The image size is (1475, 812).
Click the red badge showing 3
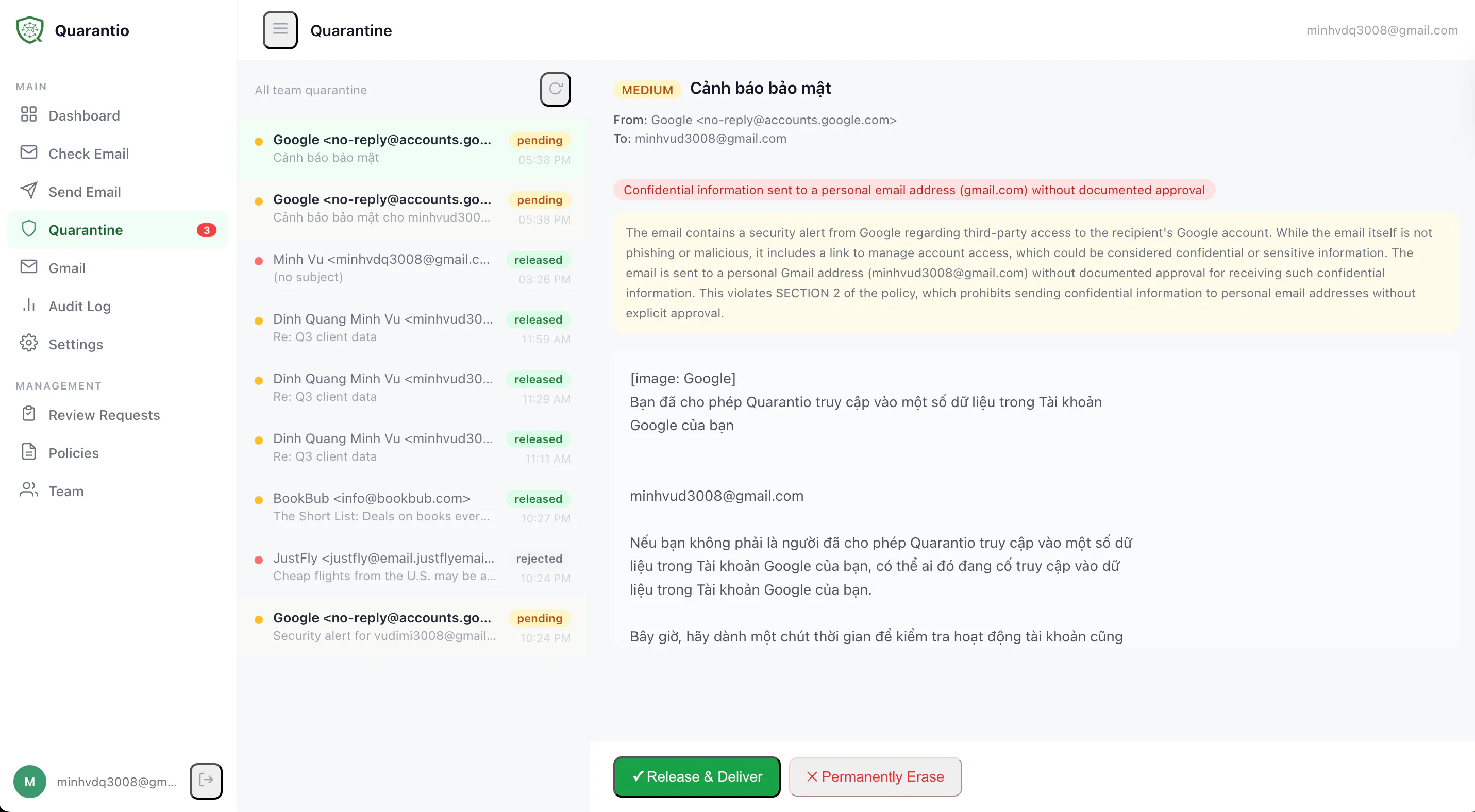click(x=207, y=230)
